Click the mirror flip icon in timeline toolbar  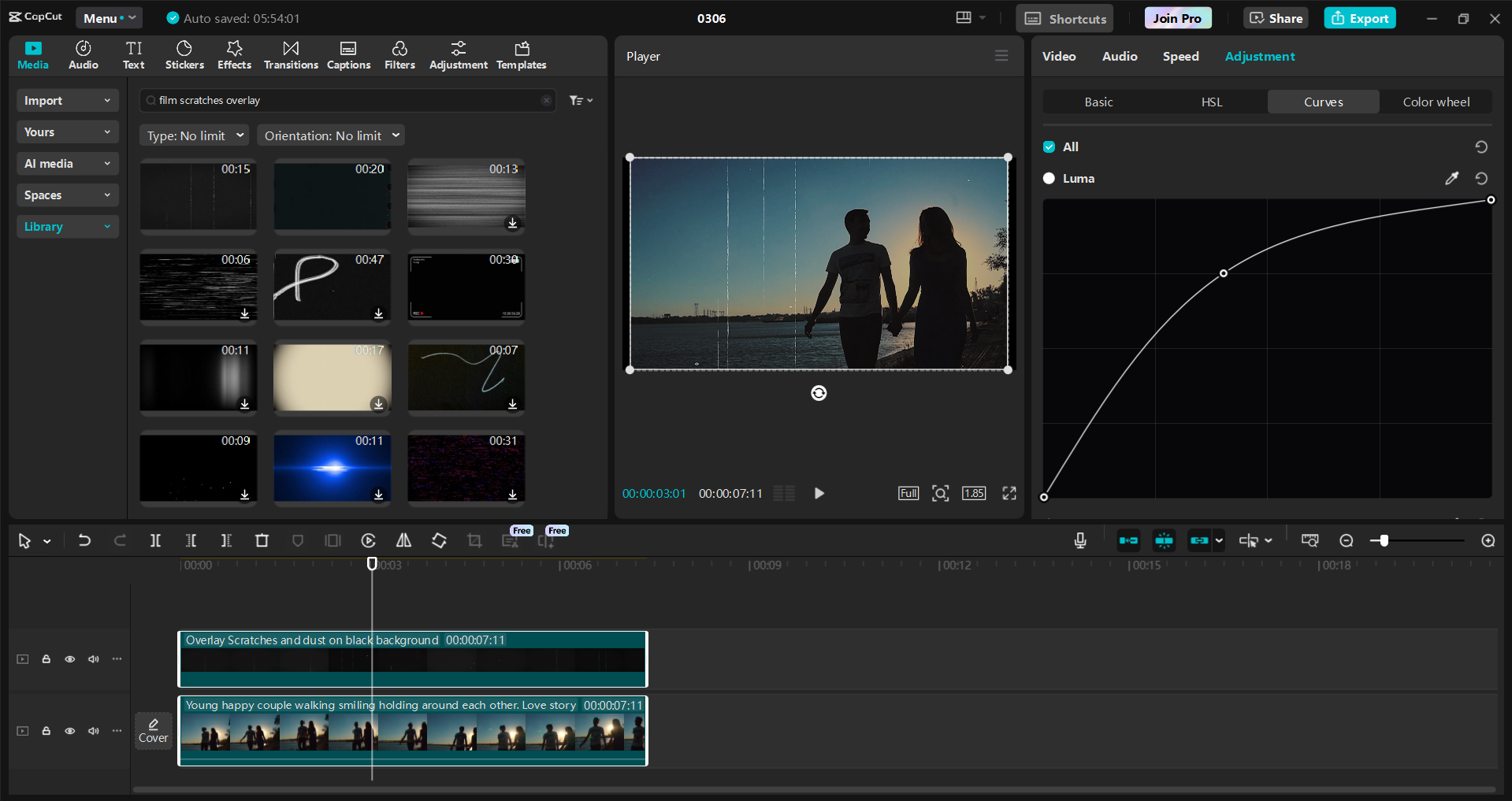coord(403,540)
